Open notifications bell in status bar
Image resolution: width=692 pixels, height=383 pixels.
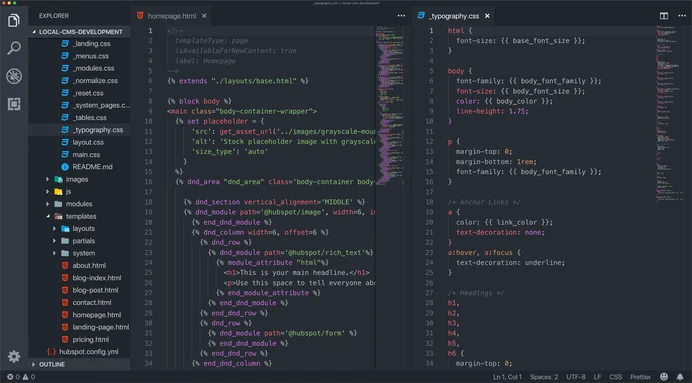[680, 376]
